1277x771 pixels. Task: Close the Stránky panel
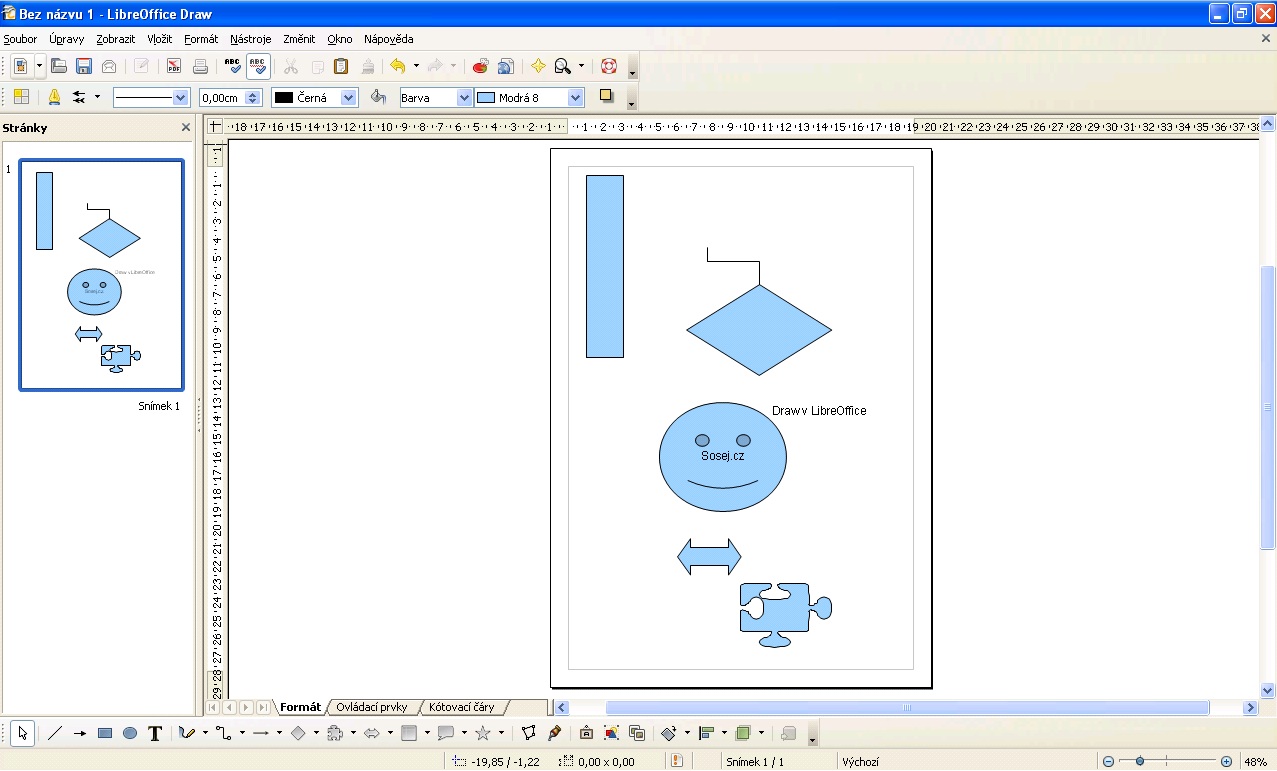pyautogui.click(x=185, y=128)
